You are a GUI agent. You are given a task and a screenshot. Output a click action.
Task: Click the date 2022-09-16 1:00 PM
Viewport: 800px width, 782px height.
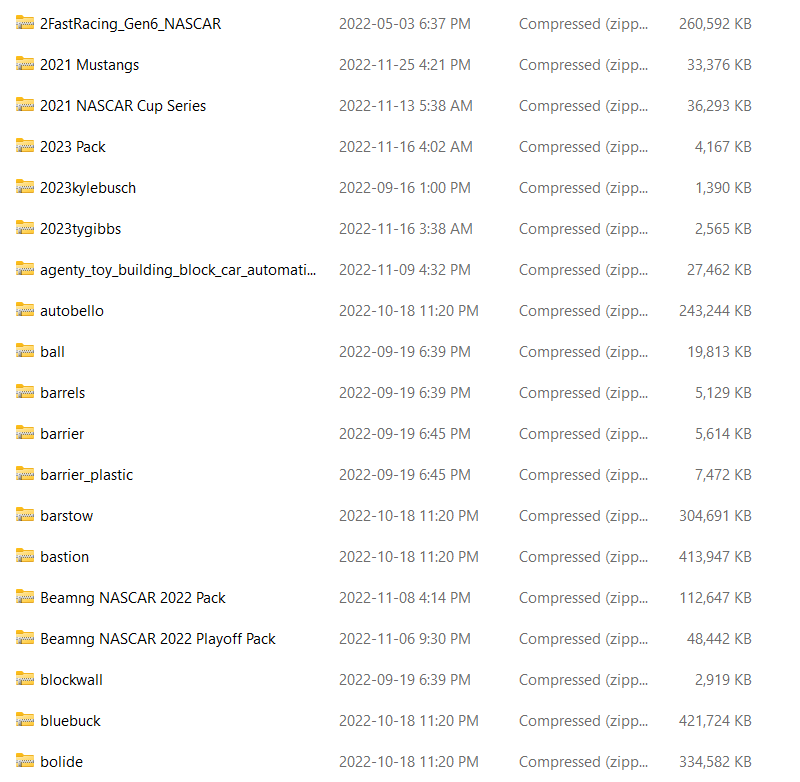[405, 188]
